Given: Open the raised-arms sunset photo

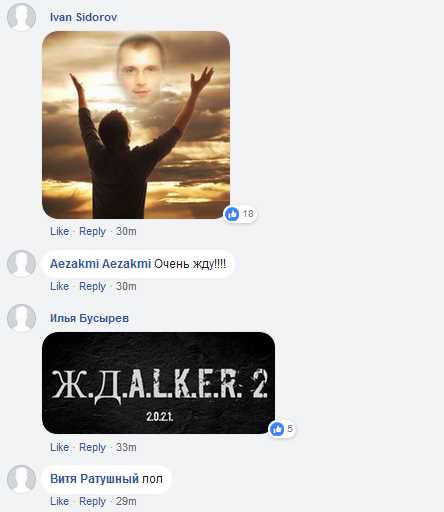Looking at the screenshot, I should (x=136, y=125).
